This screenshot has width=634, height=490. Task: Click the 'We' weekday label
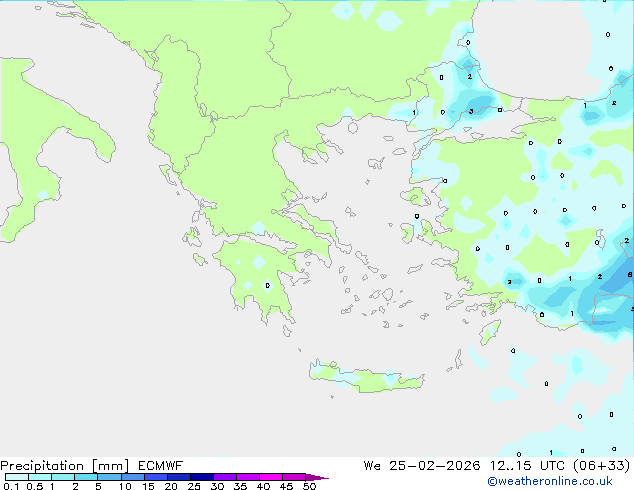372,466
